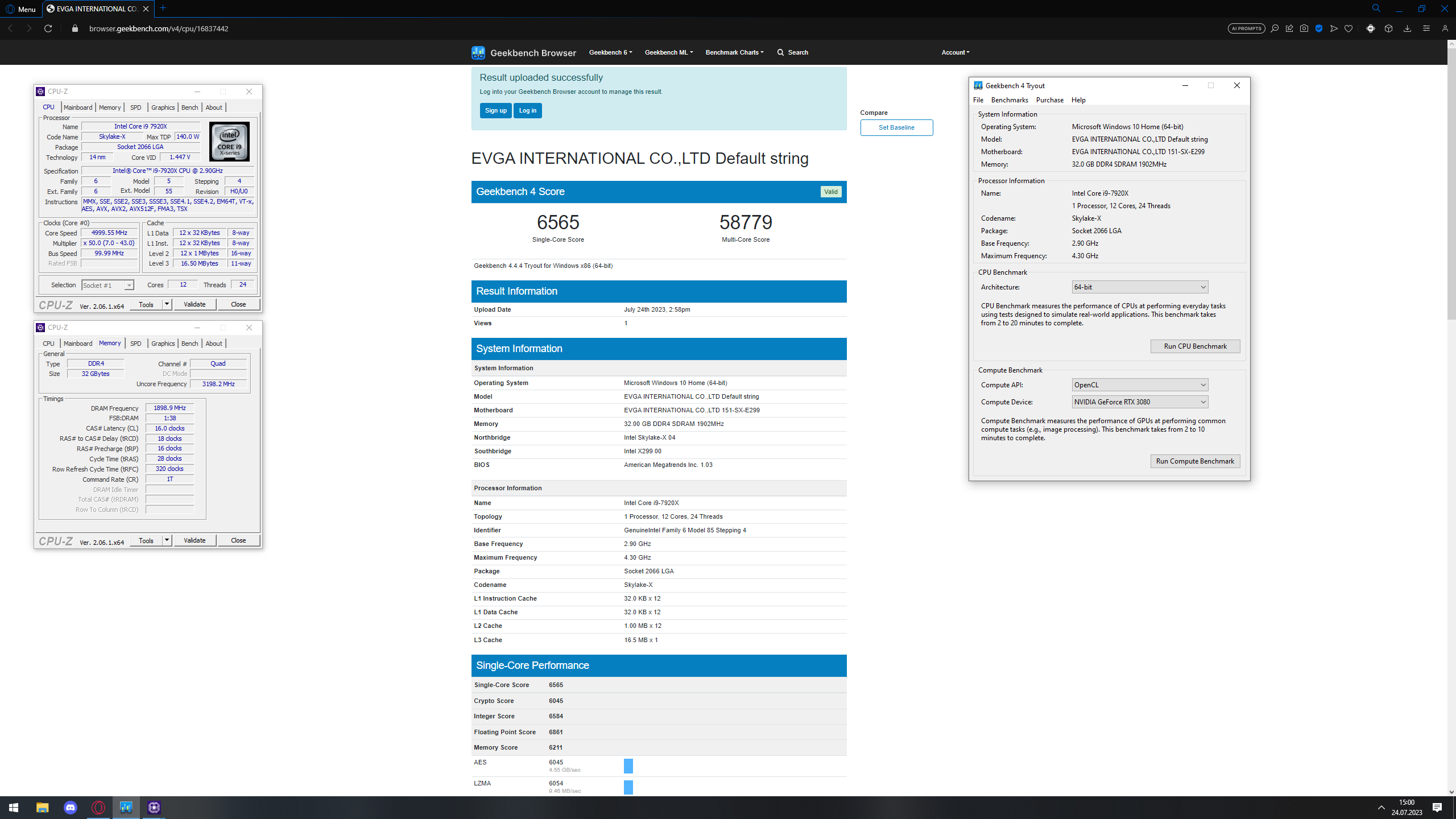
Task: Open a new browser tab with plus icon
Action: coord(163,8)
